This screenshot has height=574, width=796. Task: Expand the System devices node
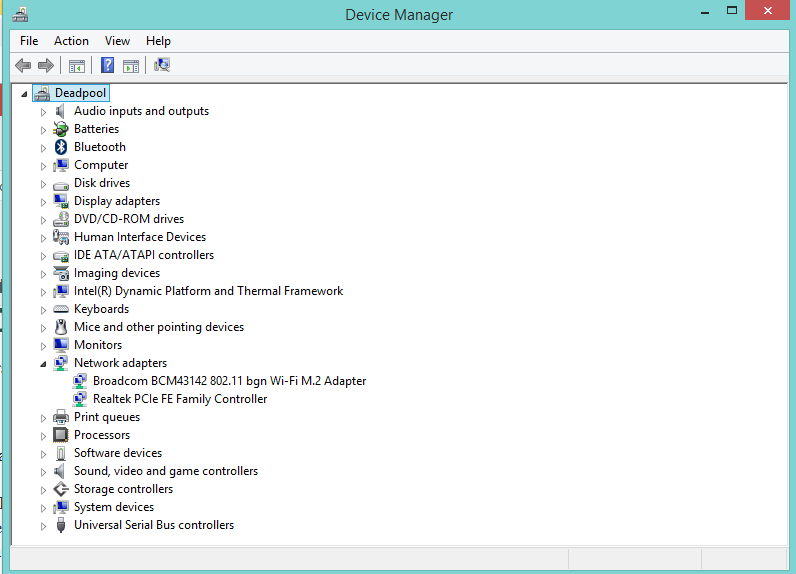tap(43, 508)
